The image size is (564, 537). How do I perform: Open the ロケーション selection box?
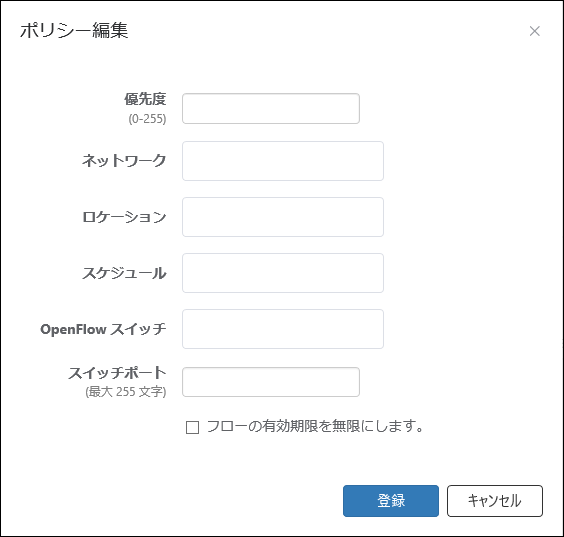283,217
